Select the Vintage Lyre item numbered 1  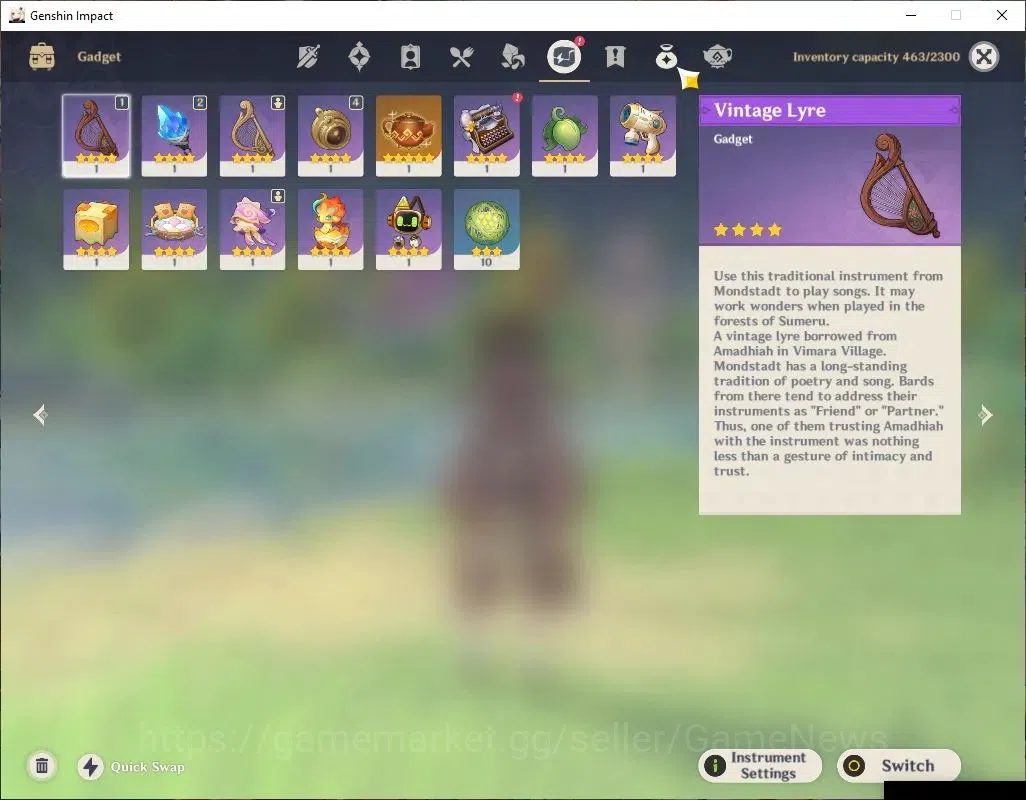[96, 135]
